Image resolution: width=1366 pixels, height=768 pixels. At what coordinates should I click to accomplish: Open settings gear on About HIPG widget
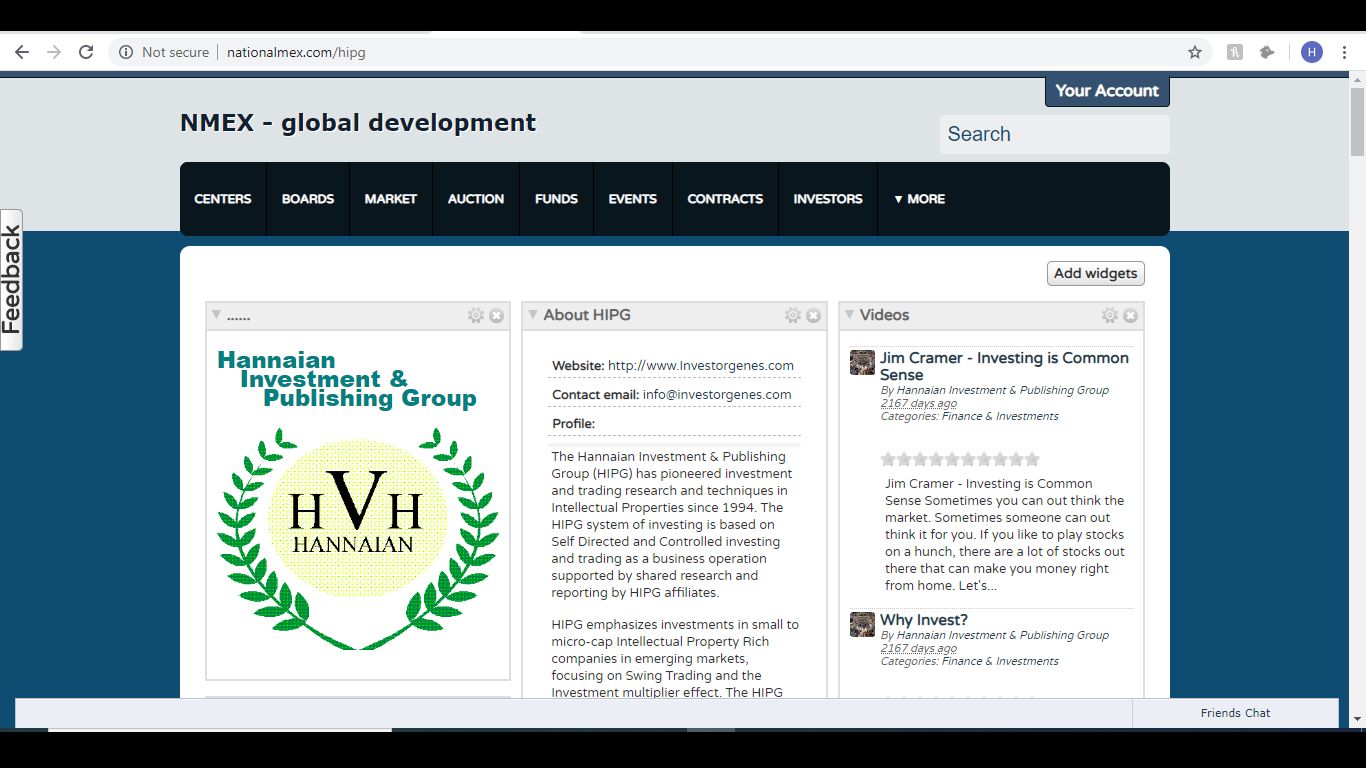[x=792, y=315]
